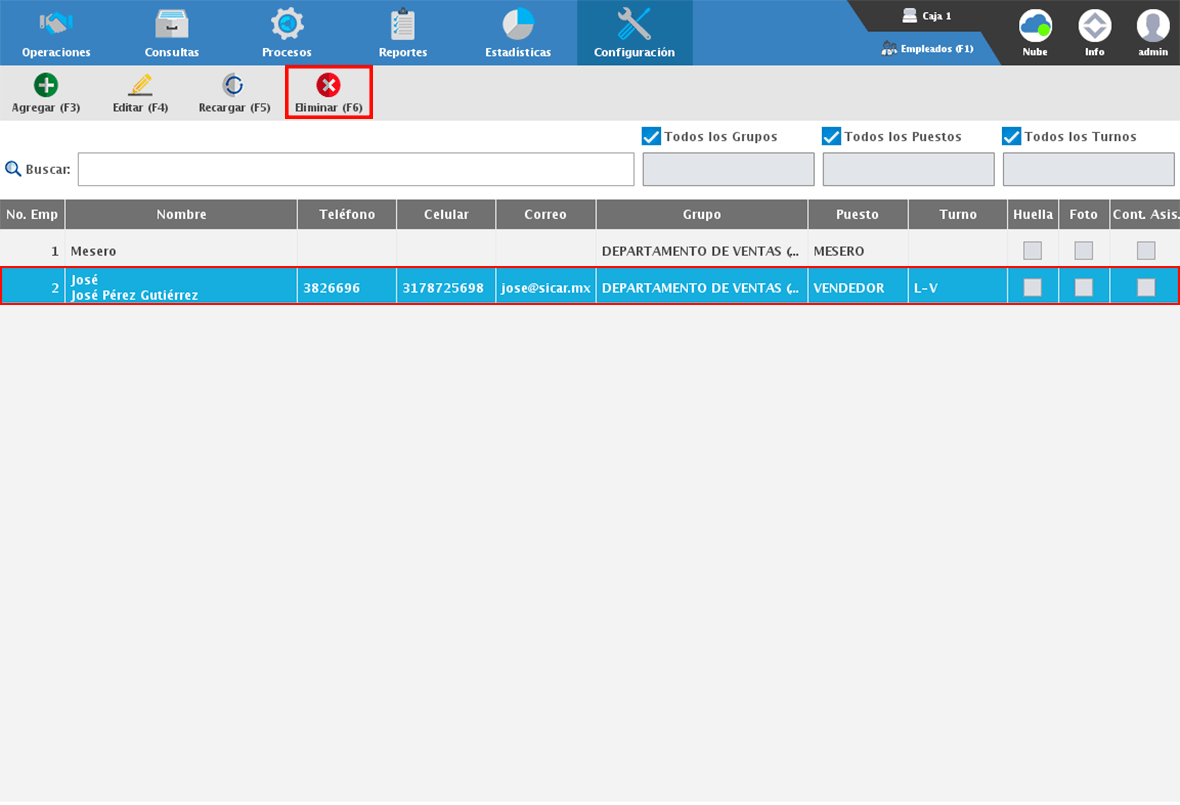Open the Nube cloud icon
Screen dimensions: 1180x805
coord(1035,26)
